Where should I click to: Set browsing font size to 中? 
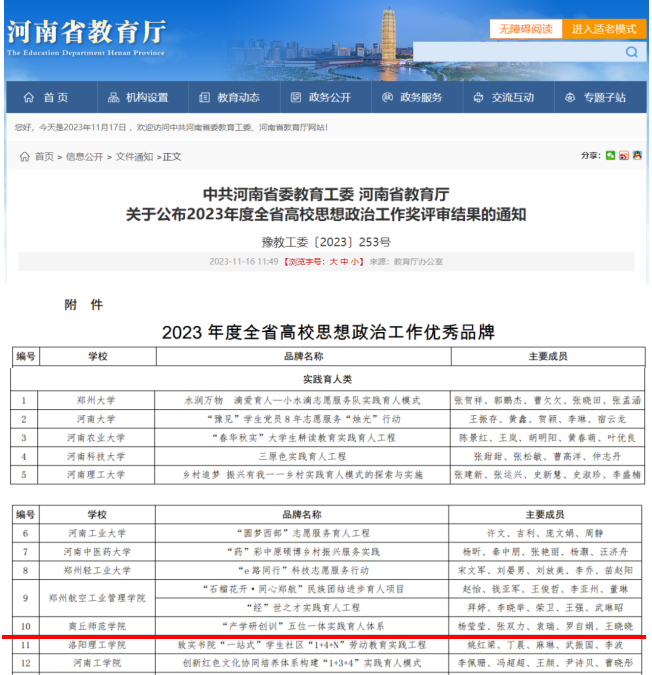point(344,262)
